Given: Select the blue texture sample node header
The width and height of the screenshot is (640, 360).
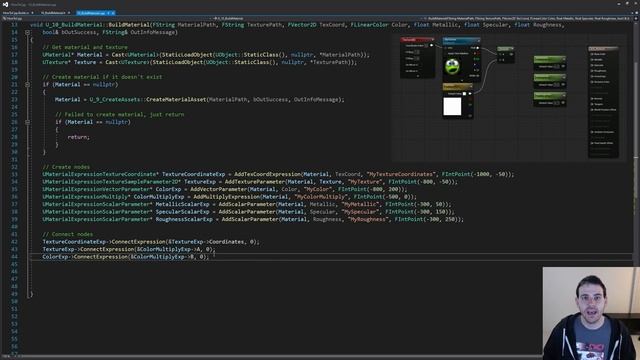Looking at the screenshot, I should (x=461, y=41).
